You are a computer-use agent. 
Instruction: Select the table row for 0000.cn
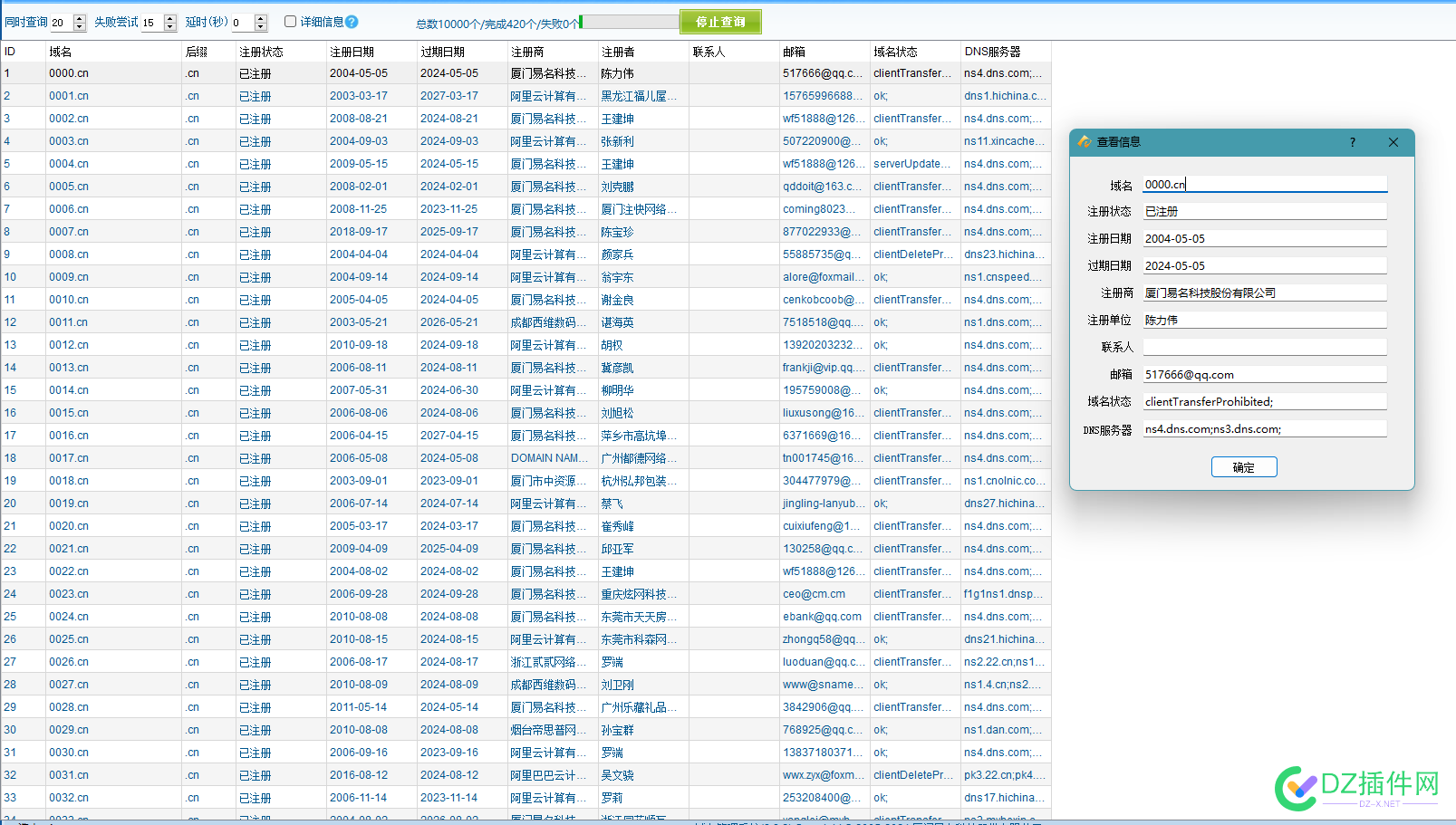[x=526, y=73]
